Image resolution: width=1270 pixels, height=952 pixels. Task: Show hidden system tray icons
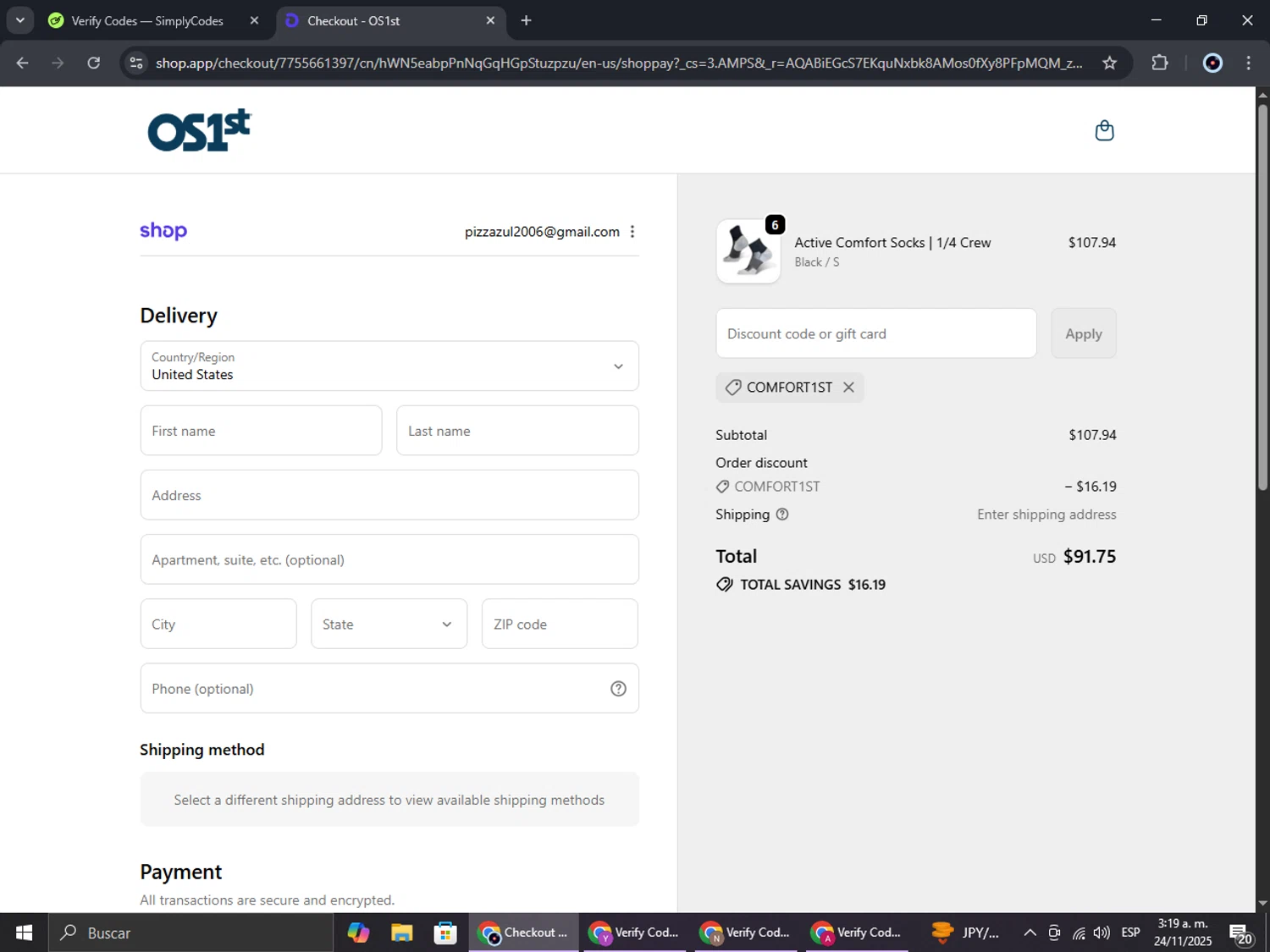[1030, 933]
